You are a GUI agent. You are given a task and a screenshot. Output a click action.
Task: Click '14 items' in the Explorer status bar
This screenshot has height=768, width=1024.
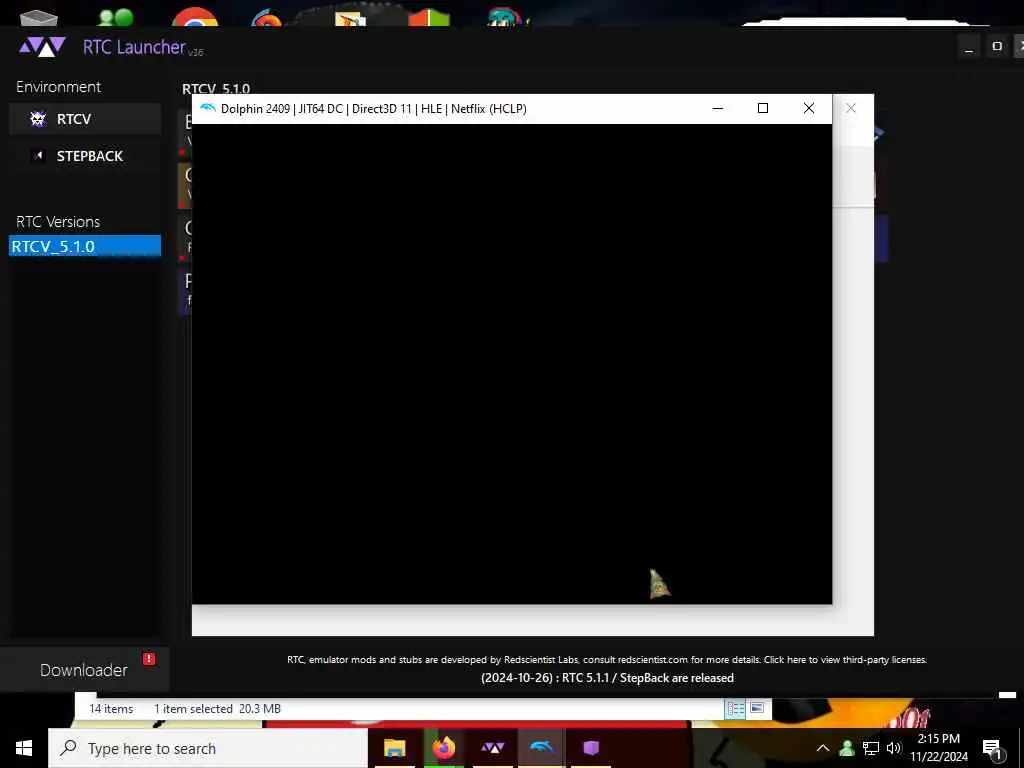[111, 709]
